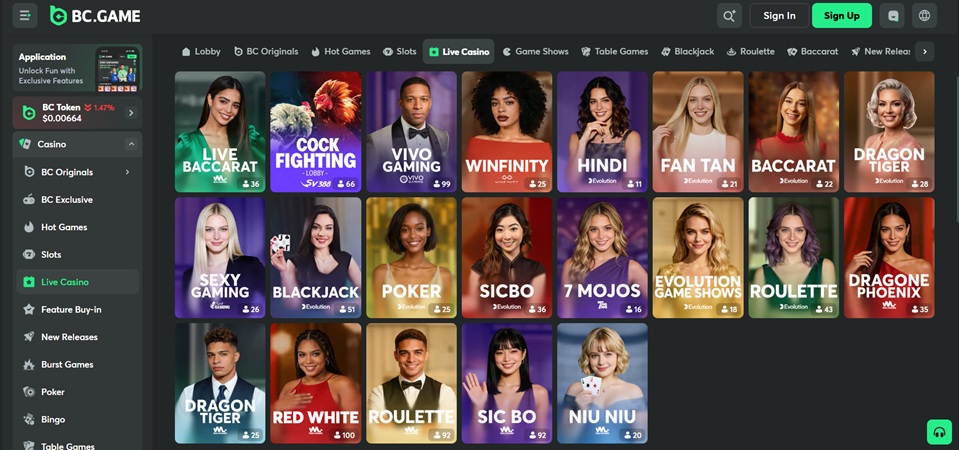The image size is (959, 450).
Task: Open the language globe icon
Action: (924, 16)
